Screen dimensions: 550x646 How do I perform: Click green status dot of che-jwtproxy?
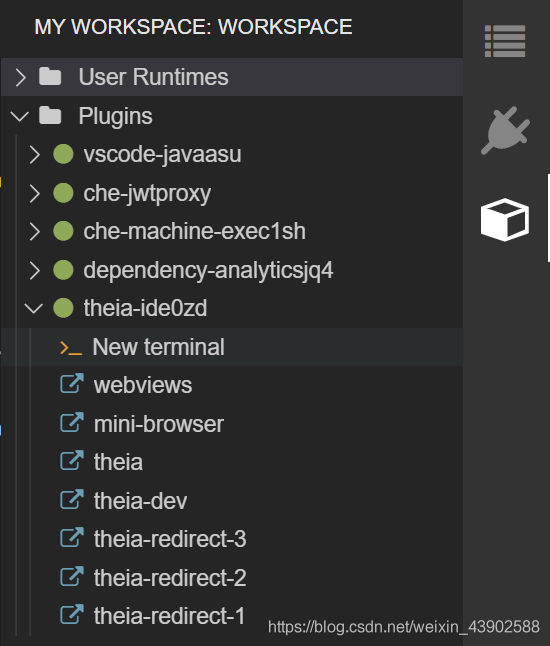pyautogui.click(x=63, y=193)
